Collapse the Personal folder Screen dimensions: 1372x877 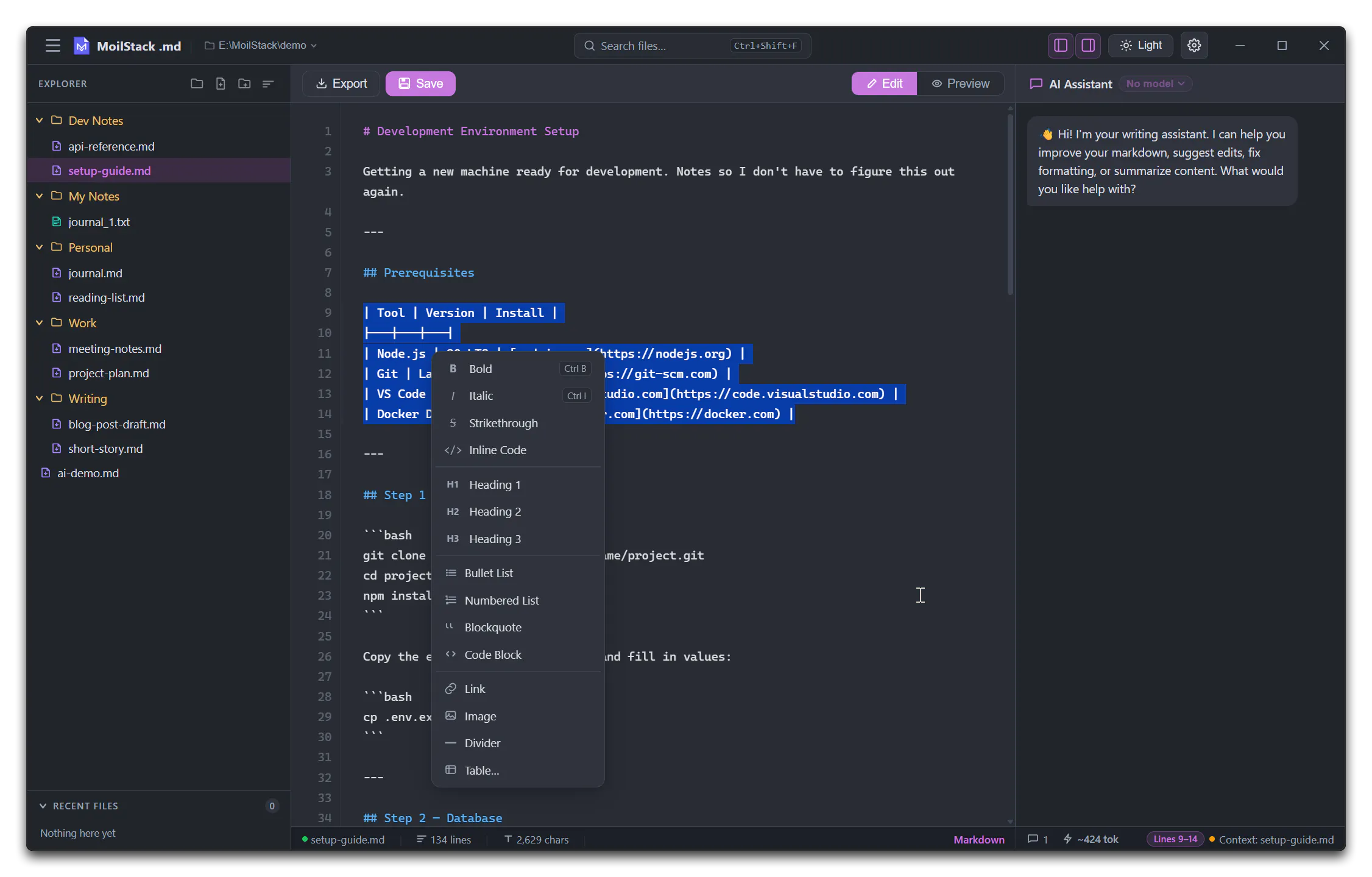[x=40, y=247]
